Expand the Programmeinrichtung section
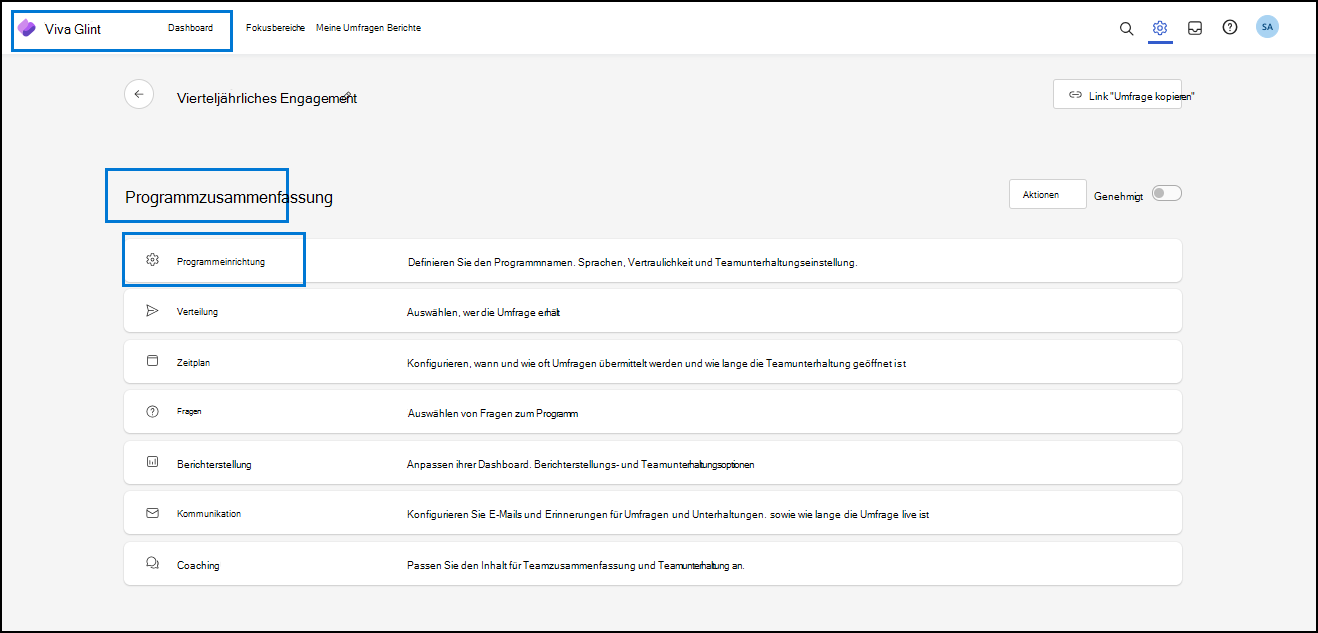Viewport: 1318px width, 633px height. pyautogui.click(x=213, y=258)
